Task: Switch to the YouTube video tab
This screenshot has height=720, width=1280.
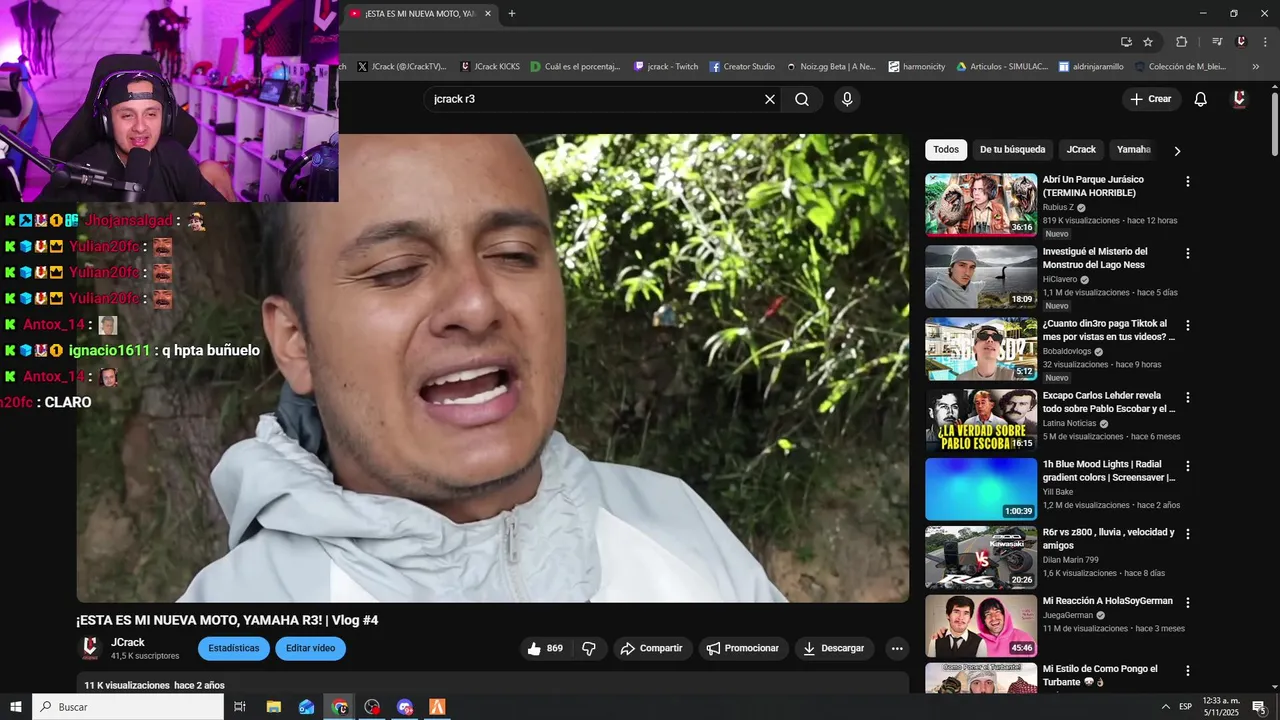Action: [421, 14]
